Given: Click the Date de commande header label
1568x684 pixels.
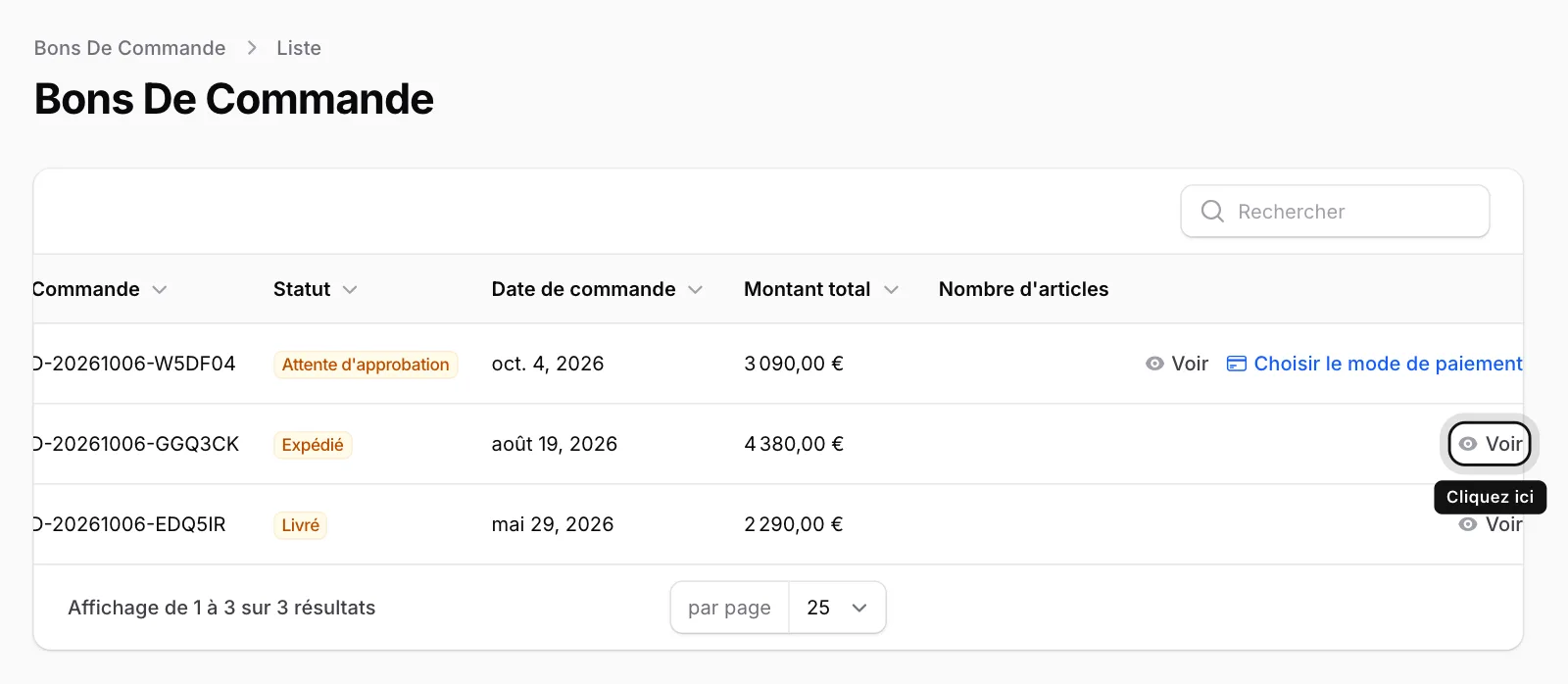Looking at the screenshot, I should 584,289.
